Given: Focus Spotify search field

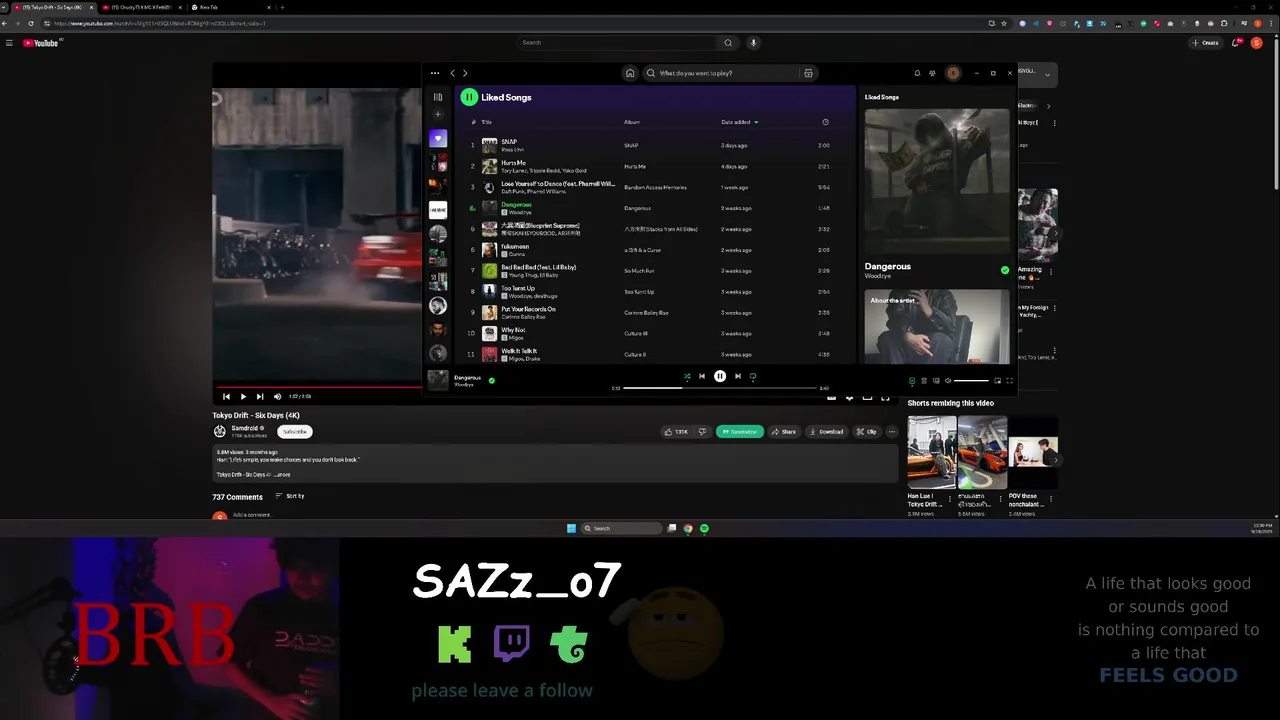Looking at the screenshot, I should tap(725, 73).
